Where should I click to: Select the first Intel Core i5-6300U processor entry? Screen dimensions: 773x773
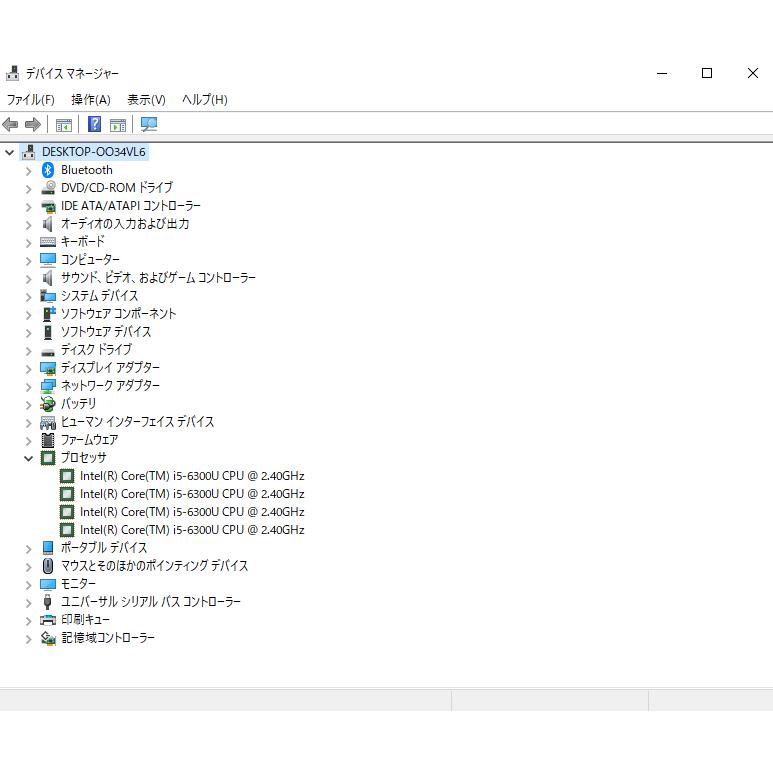[192, 476]
